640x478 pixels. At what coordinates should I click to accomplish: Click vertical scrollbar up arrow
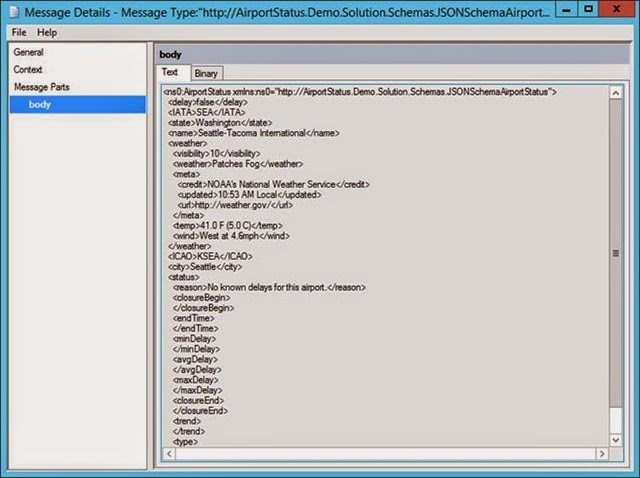point(616,93)
